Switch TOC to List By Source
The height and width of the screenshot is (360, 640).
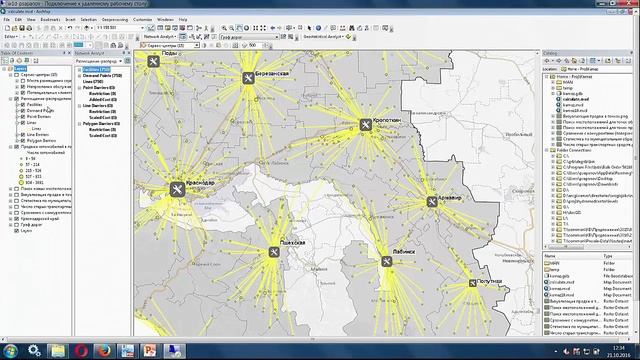12,60
